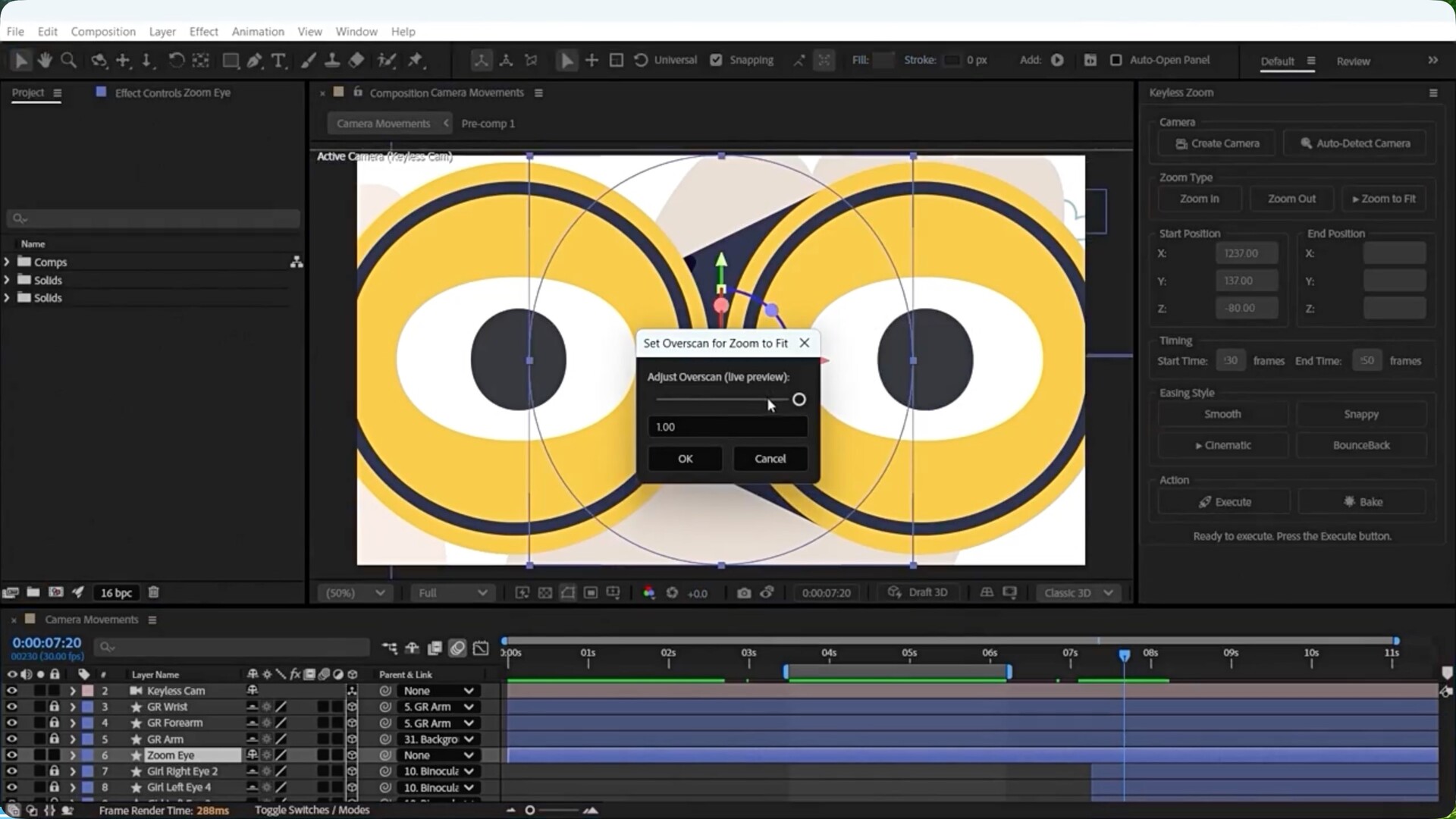Select the Rotation tool

pos(176,60)
